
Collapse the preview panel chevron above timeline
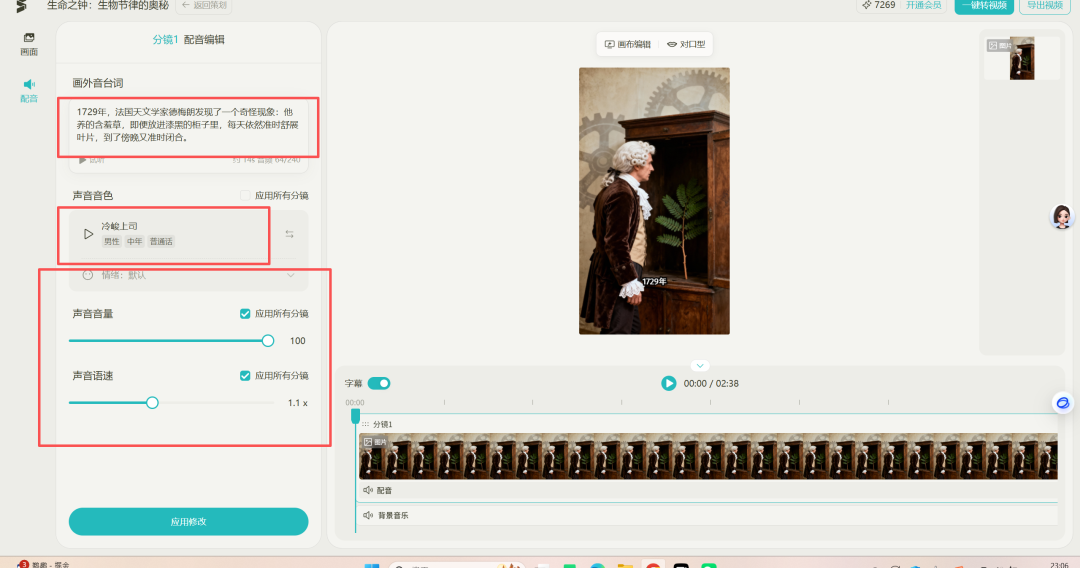(700, 365)
